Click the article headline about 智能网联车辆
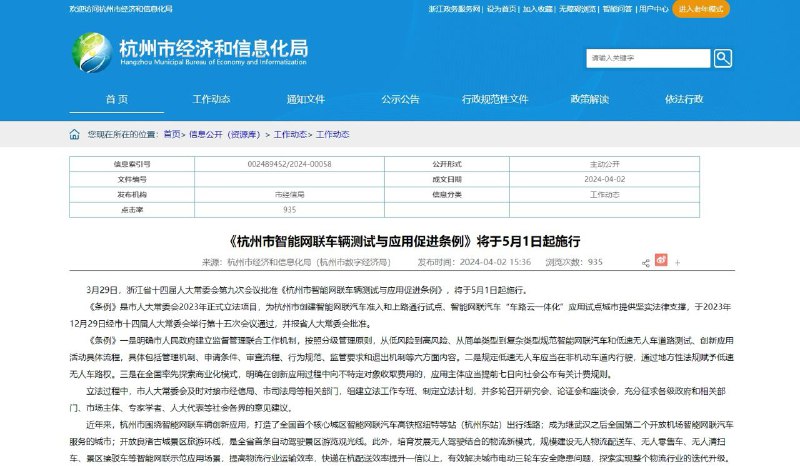This screenshot has height=466, width=800. coord(402,241)
